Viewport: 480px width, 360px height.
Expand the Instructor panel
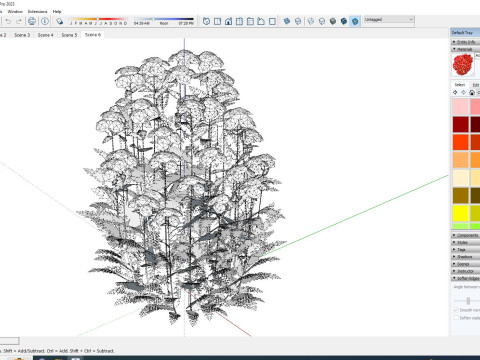click(x=466, y=271)
